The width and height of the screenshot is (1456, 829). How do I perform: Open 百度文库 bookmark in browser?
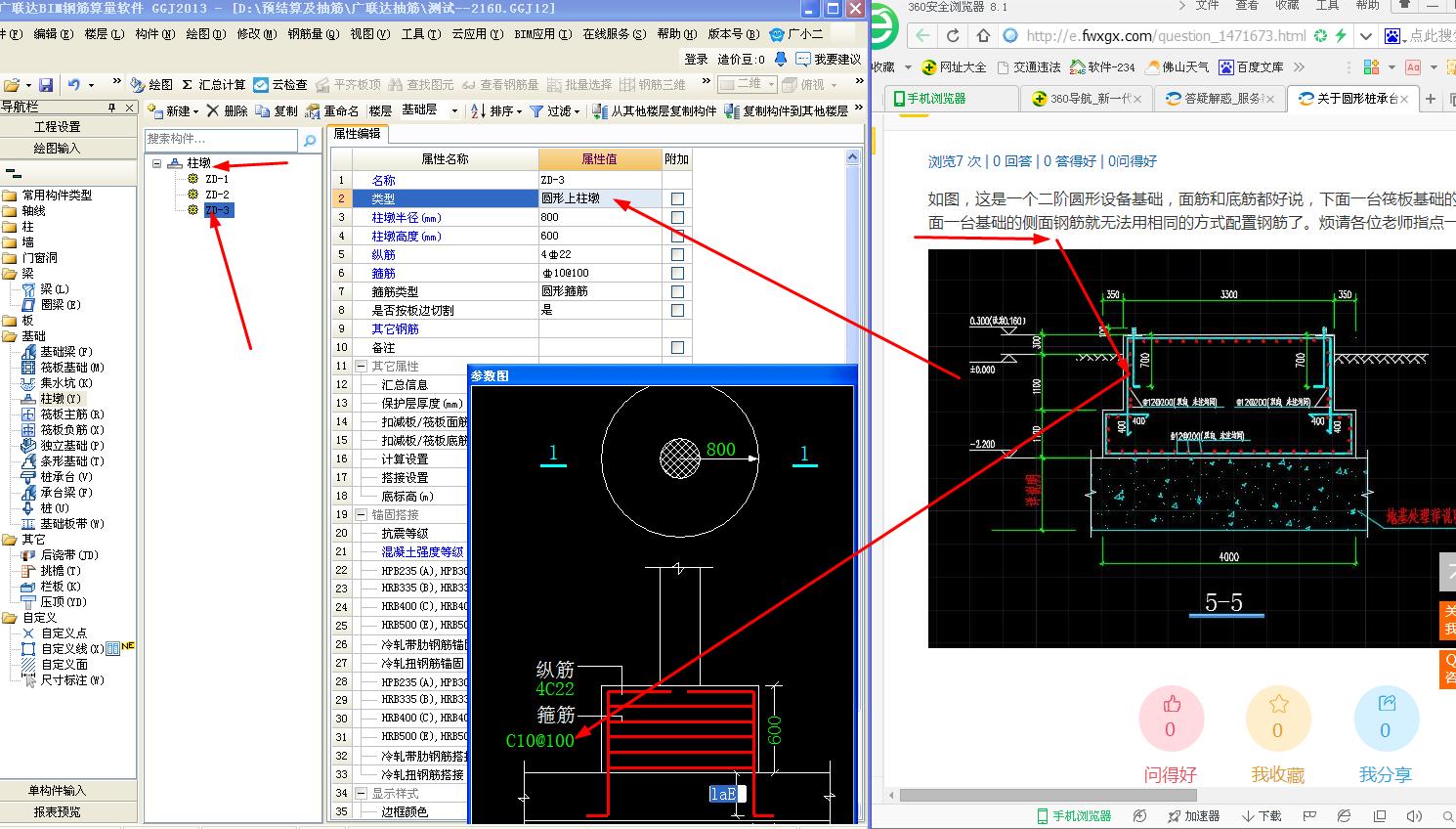[x=1251, y=67]
